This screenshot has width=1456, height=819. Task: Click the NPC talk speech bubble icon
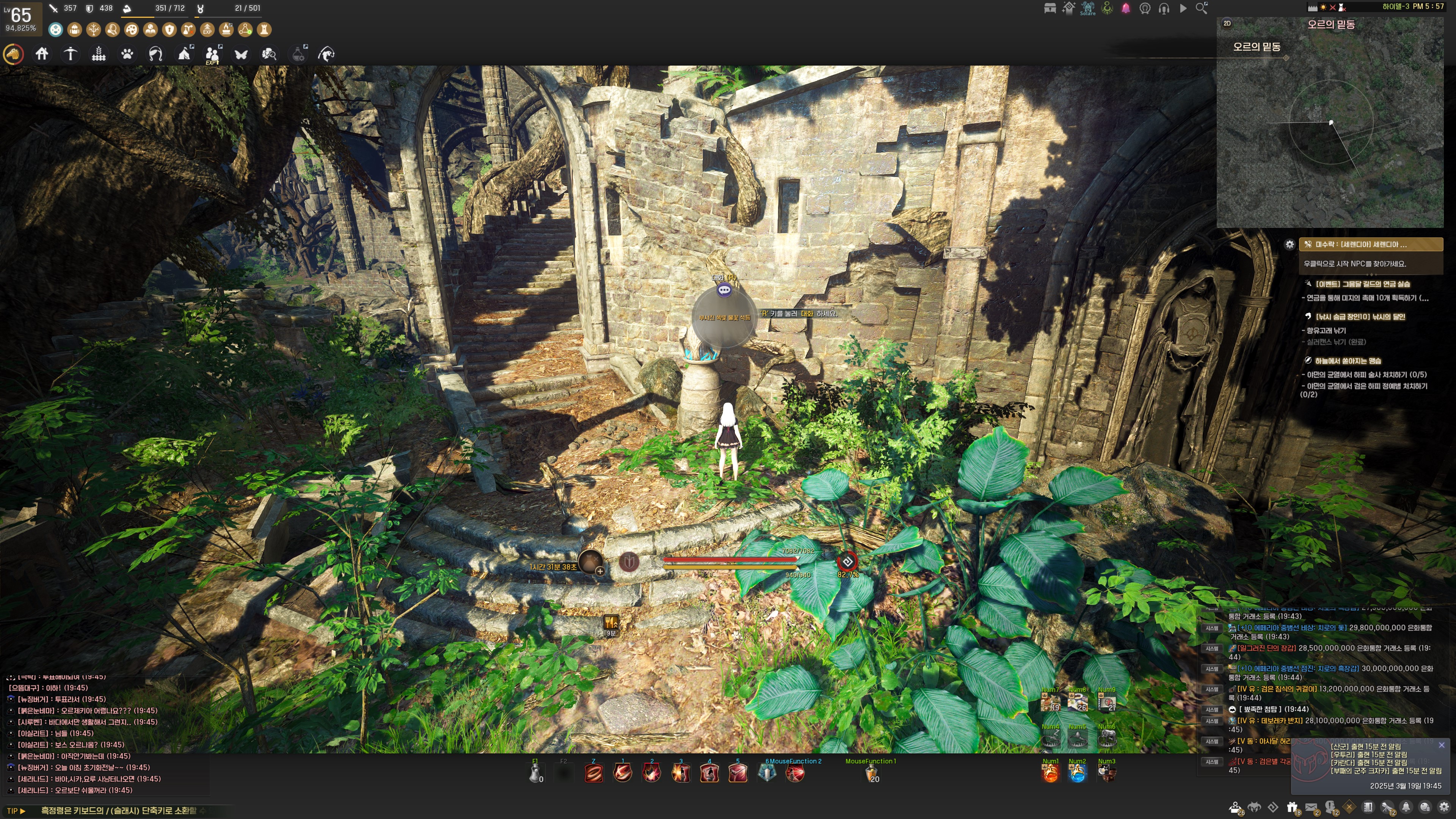click(x=724, y=290)
